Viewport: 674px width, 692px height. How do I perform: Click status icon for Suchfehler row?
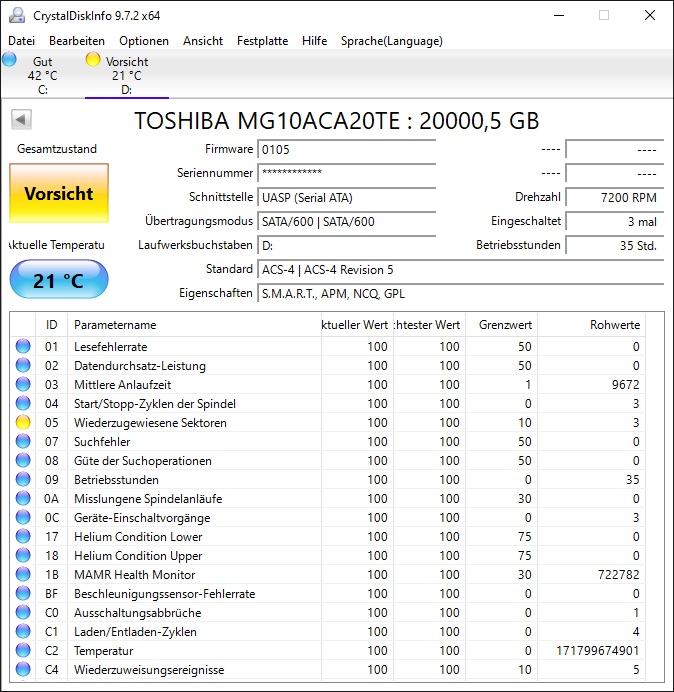[23, 441]
